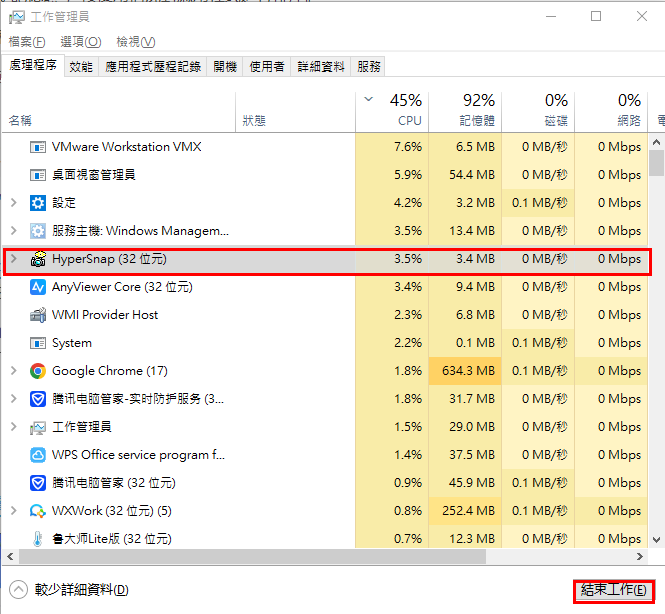Expand the WXWork (32 位元) group
The height and width of the screenshot is (614, 665).
coord(14,511)
